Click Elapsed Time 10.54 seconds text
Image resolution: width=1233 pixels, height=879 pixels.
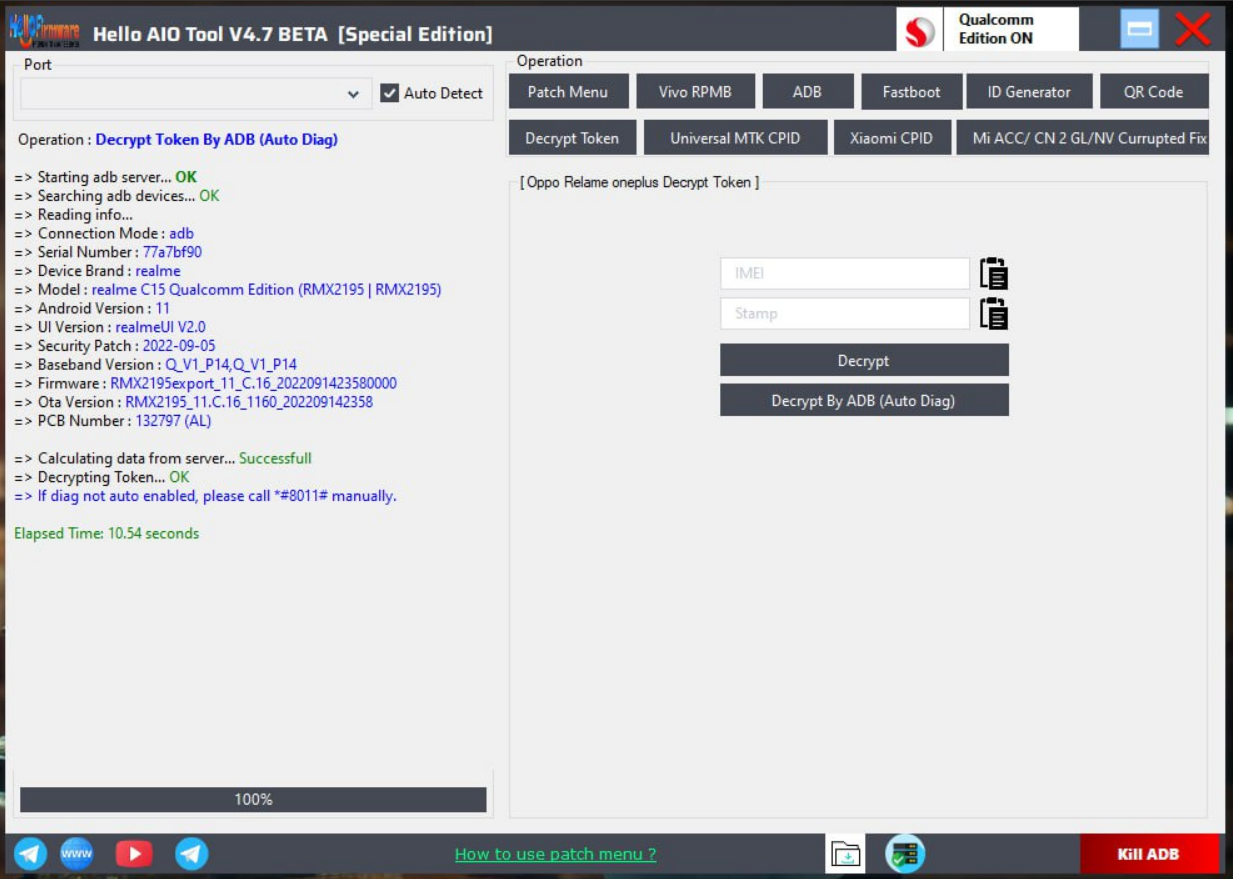[106, 533]
